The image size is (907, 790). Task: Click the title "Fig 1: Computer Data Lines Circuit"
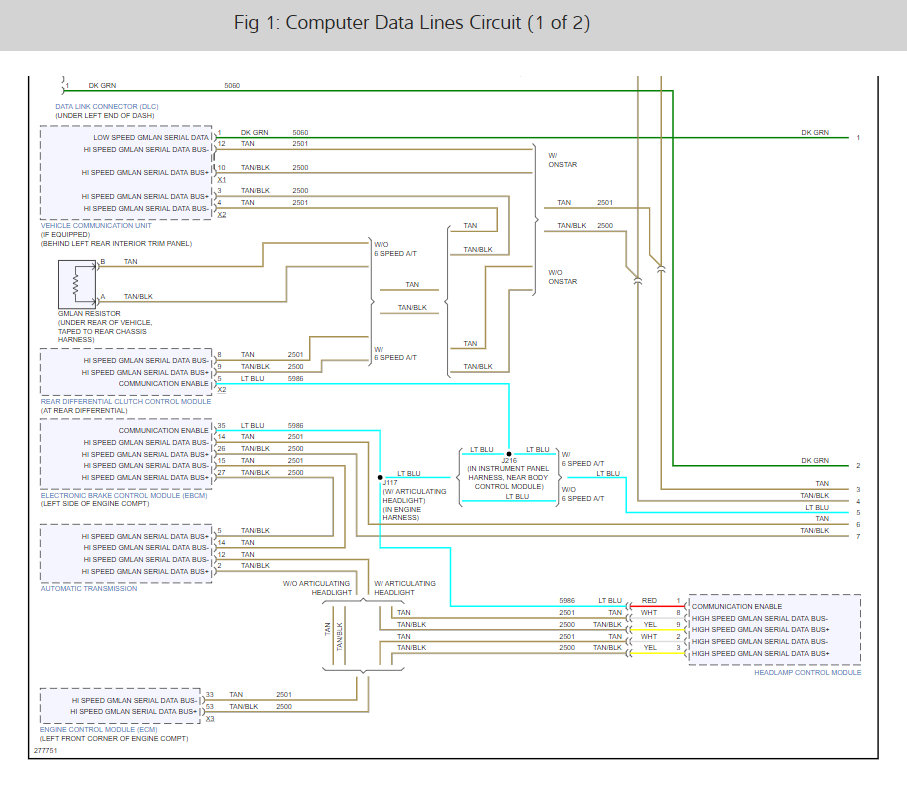click(x=411, y=23)
